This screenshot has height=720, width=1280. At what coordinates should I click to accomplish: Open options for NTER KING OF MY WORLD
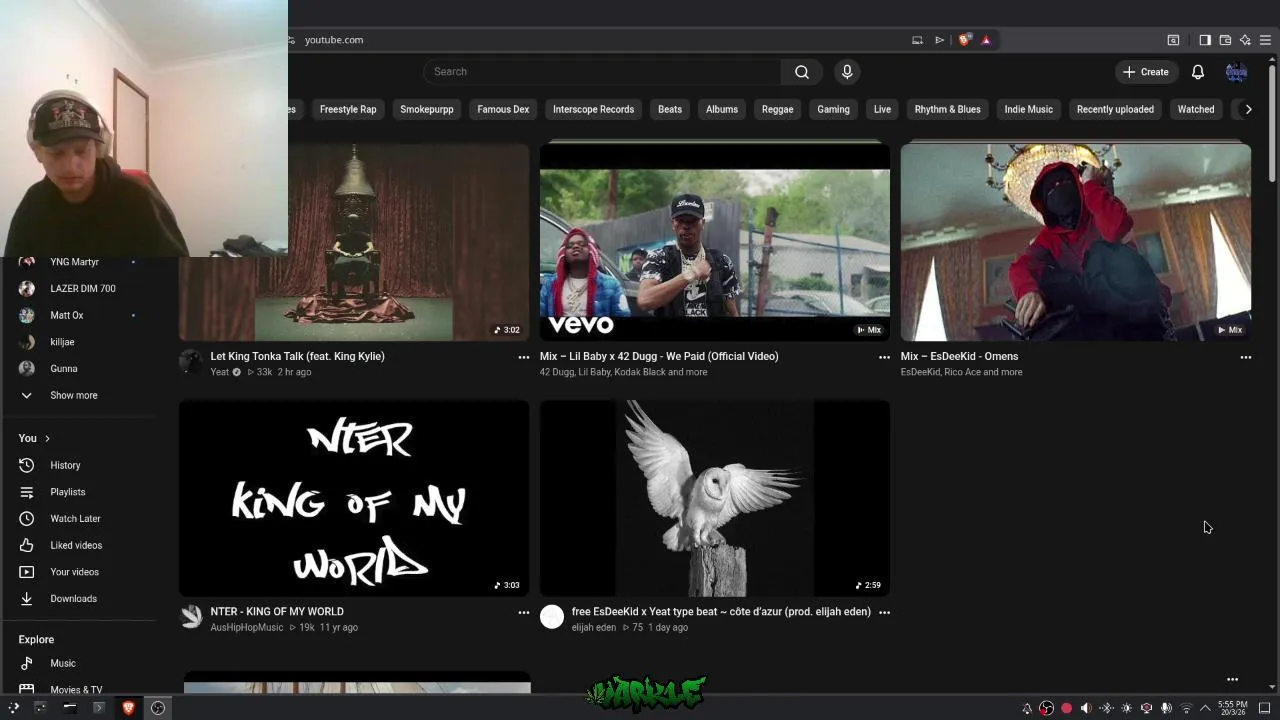523,612
